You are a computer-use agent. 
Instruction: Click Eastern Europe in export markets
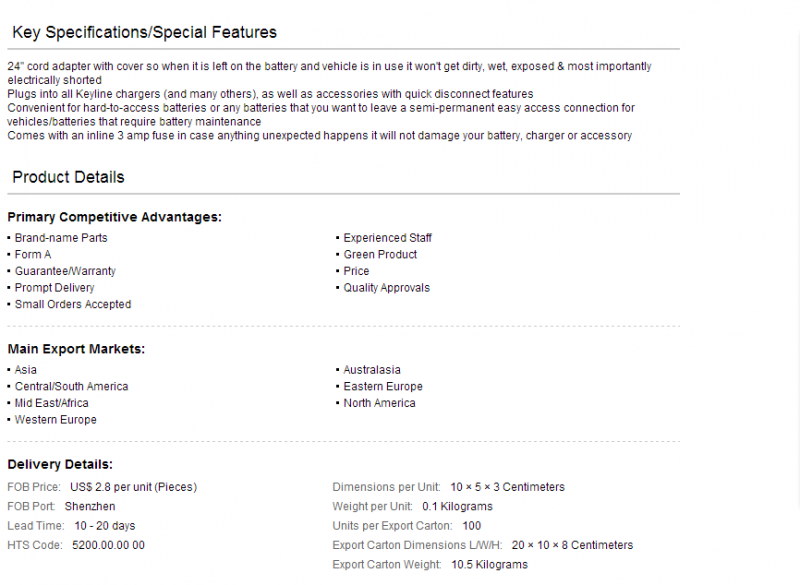point(383,387)
